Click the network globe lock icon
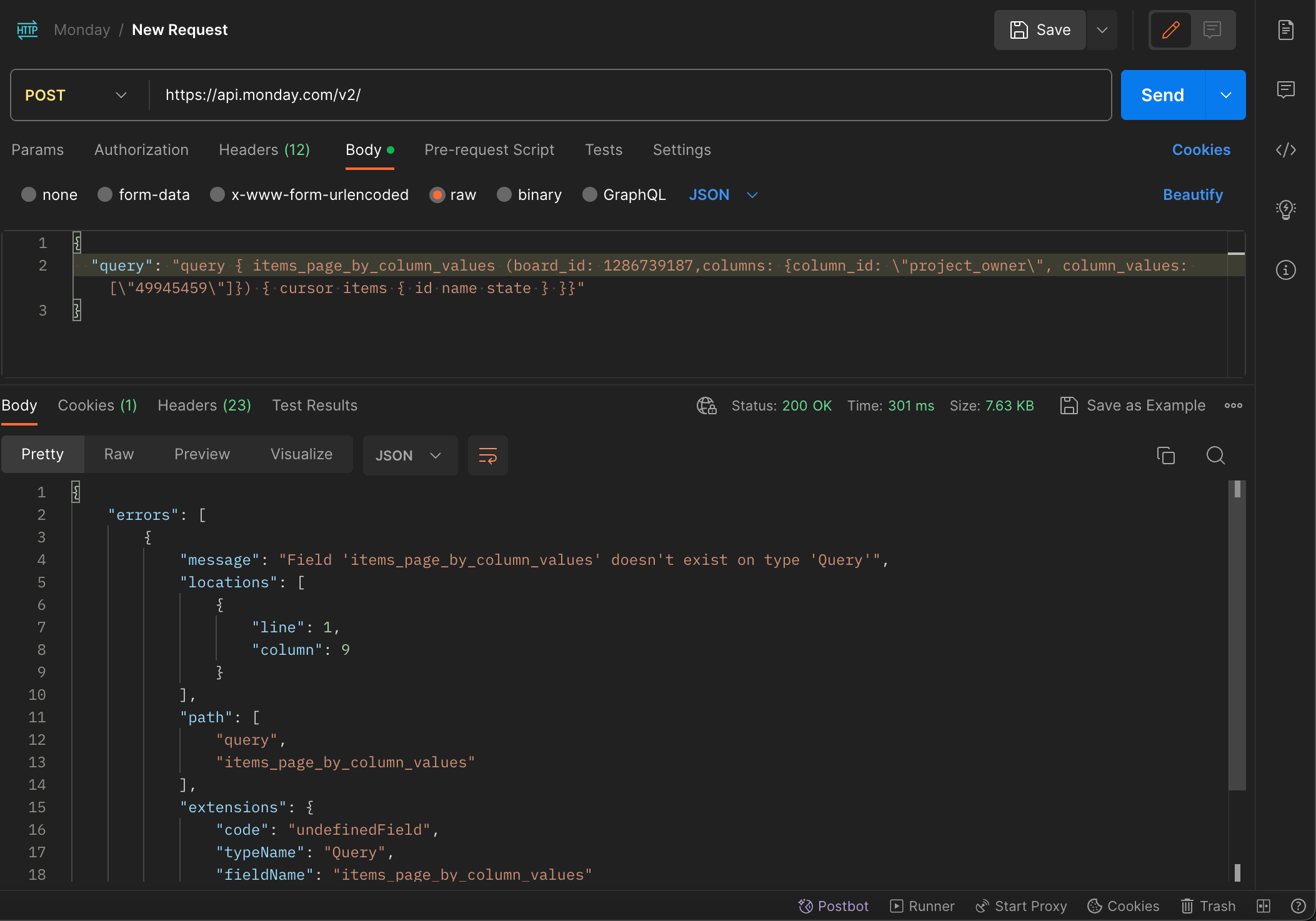The width and height of the screenshot is (1316, 921). tap(706, 406)
